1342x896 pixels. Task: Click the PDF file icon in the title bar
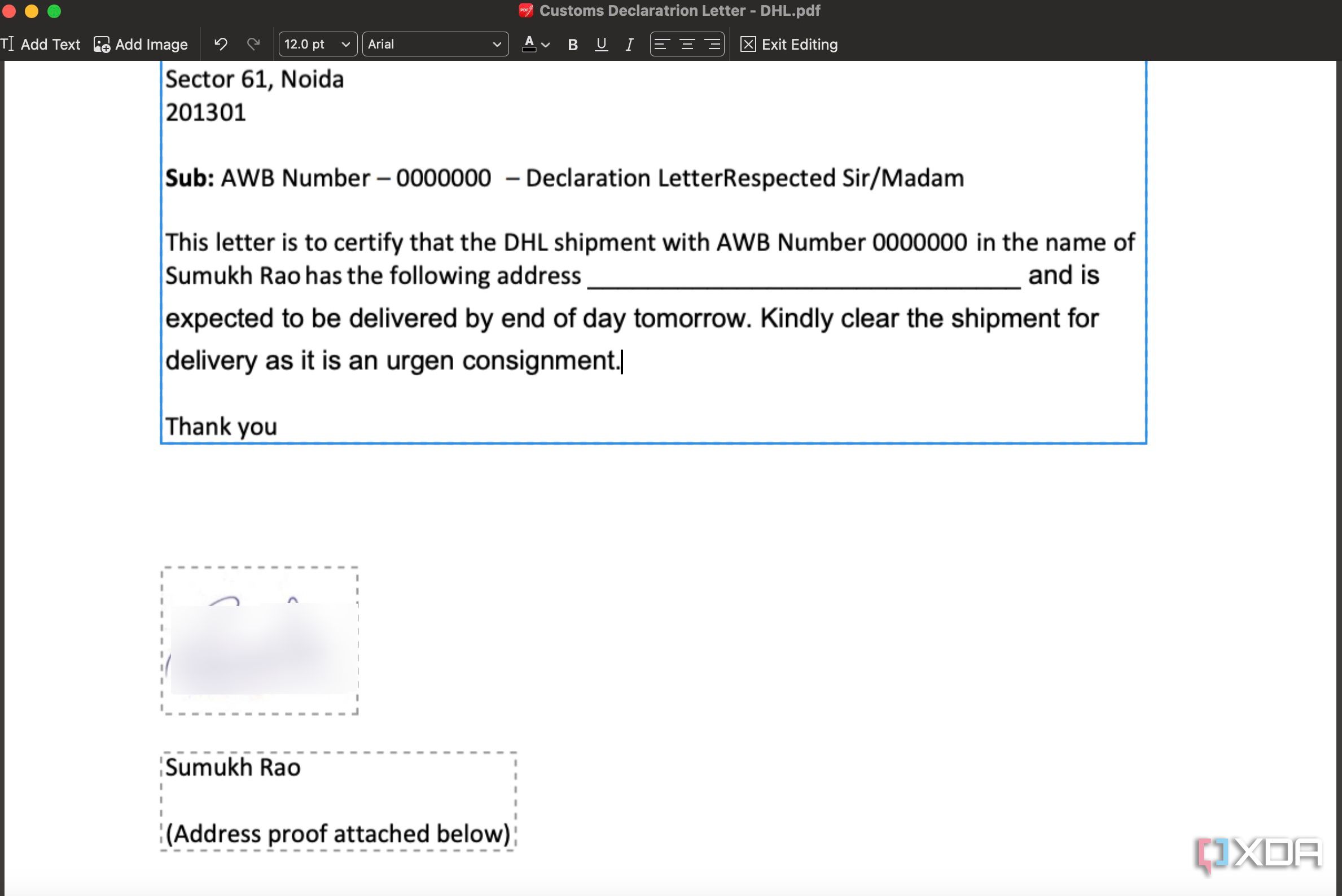(525, 10)
